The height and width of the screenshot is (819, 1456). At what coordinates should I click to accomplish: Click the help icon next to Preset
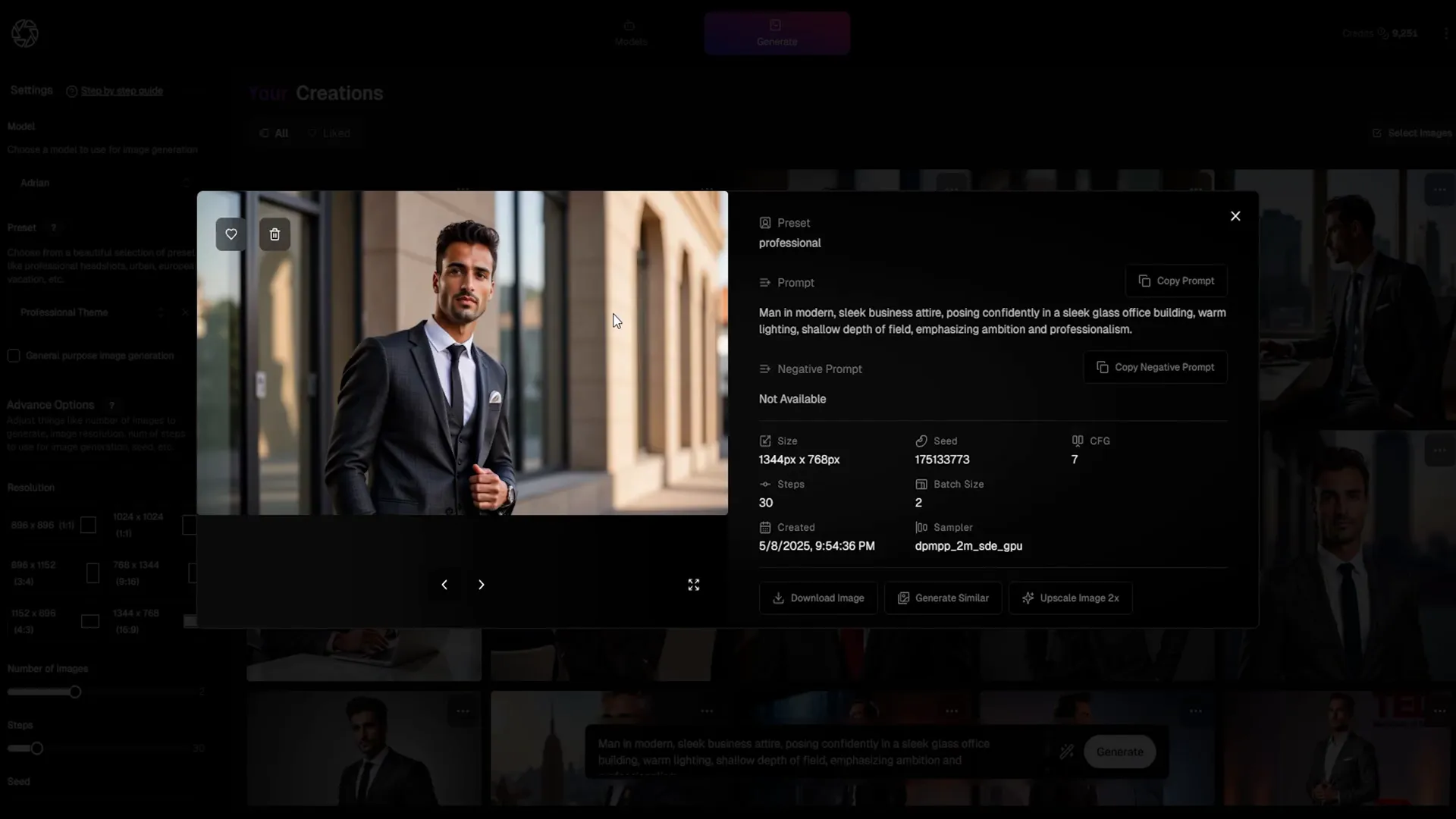[53, 228]
